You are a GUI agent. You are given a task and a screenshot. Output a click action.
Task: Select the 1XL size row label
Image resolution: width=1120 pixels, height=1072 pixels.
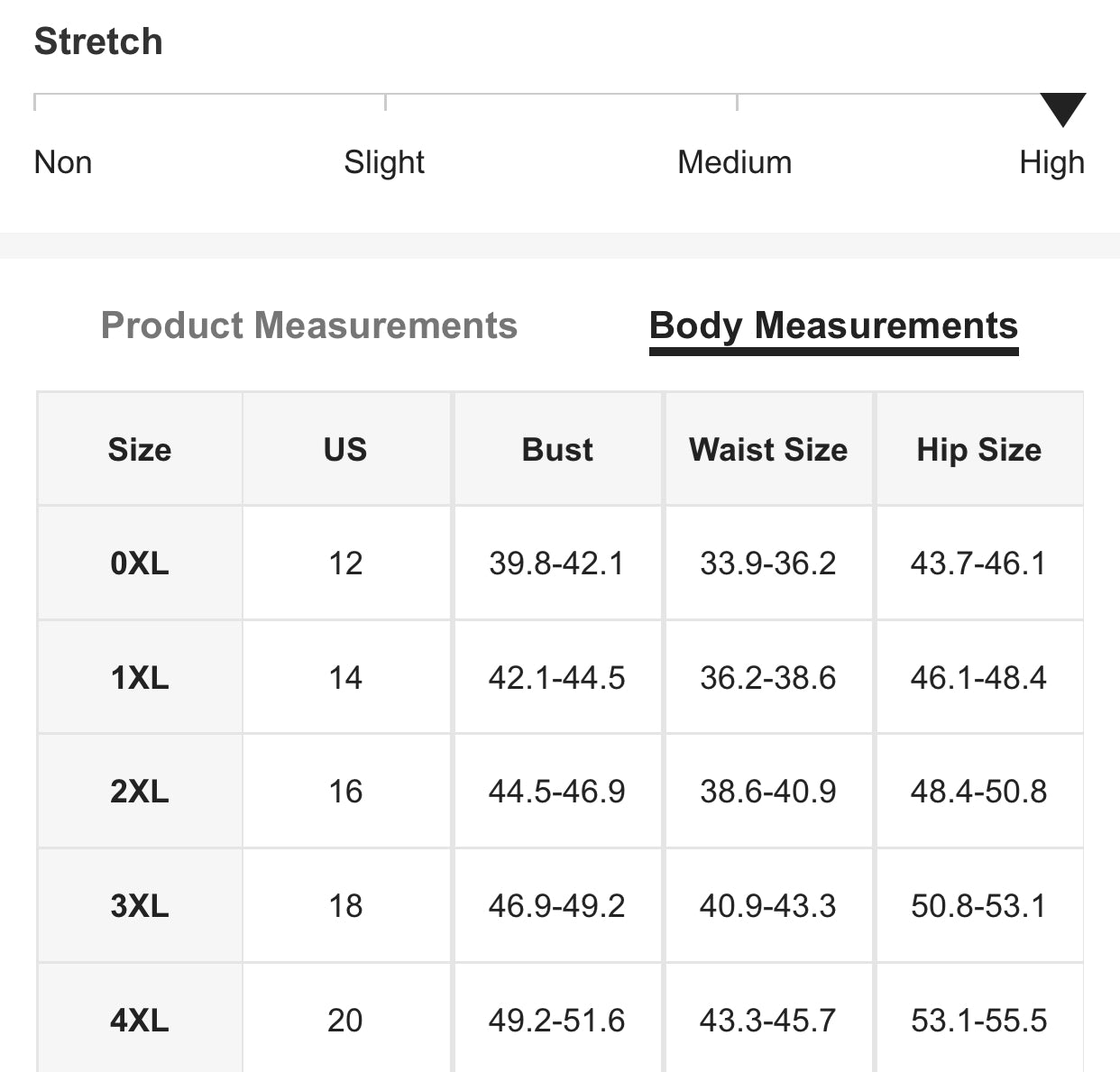coord(140,677)
